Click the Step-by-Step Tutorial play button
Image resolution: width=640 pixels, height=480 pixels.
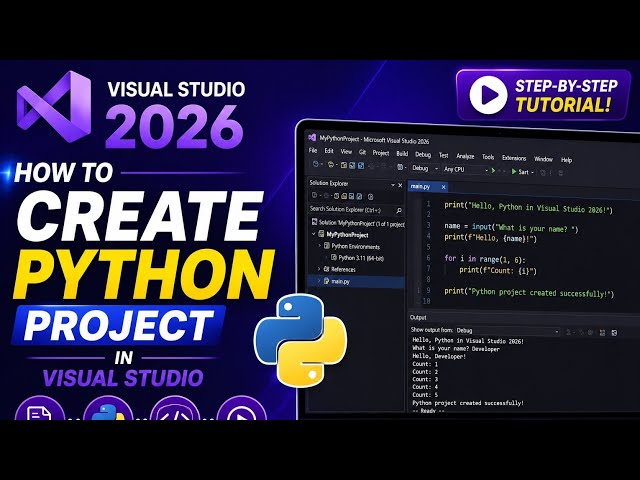click(x=489, y=95)
